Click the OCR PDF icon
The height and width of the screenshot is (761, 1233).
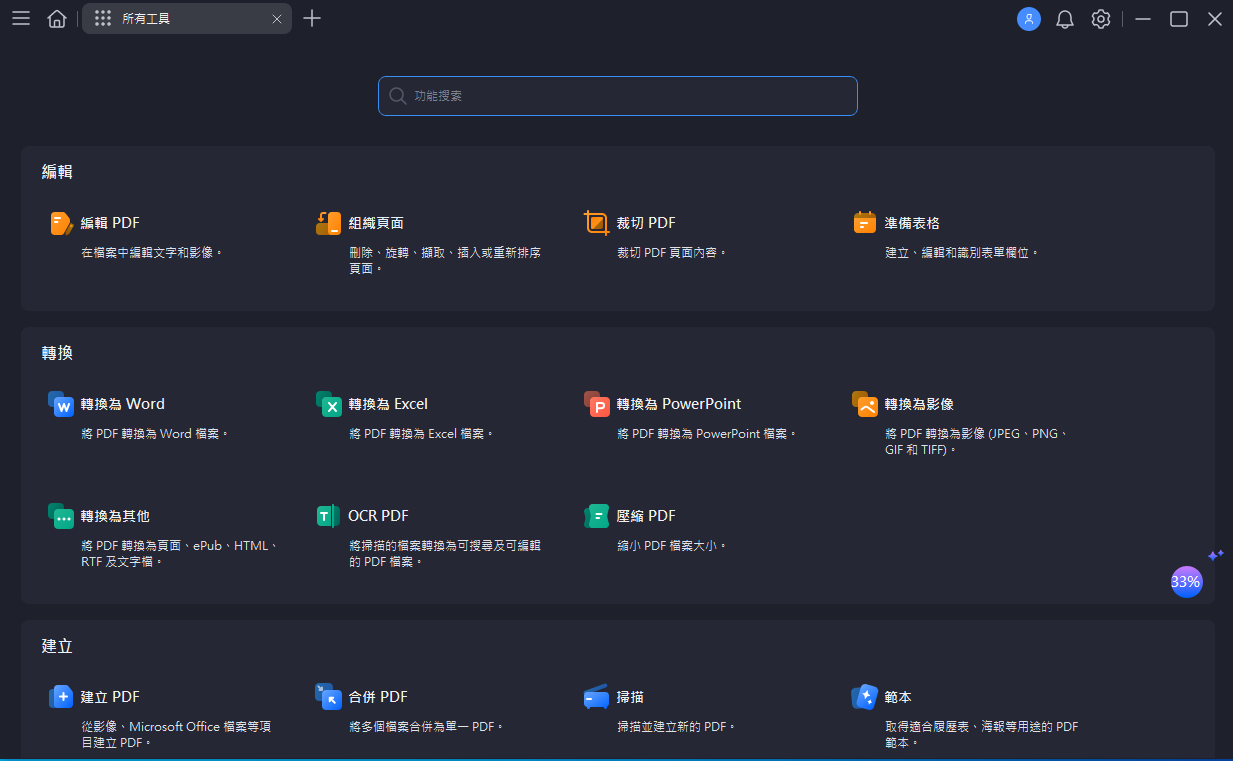tap(327, 516)
